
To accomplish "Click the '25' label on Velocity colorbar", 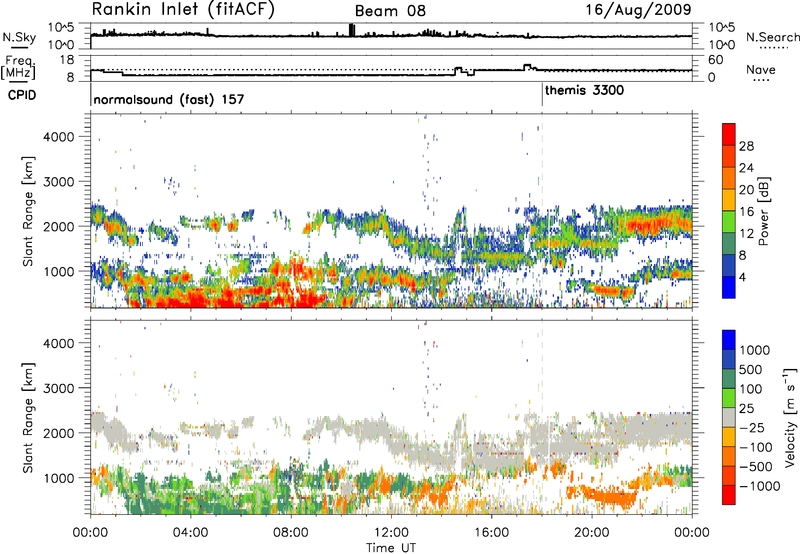I will pyautogui.click(x=746, y=408).
